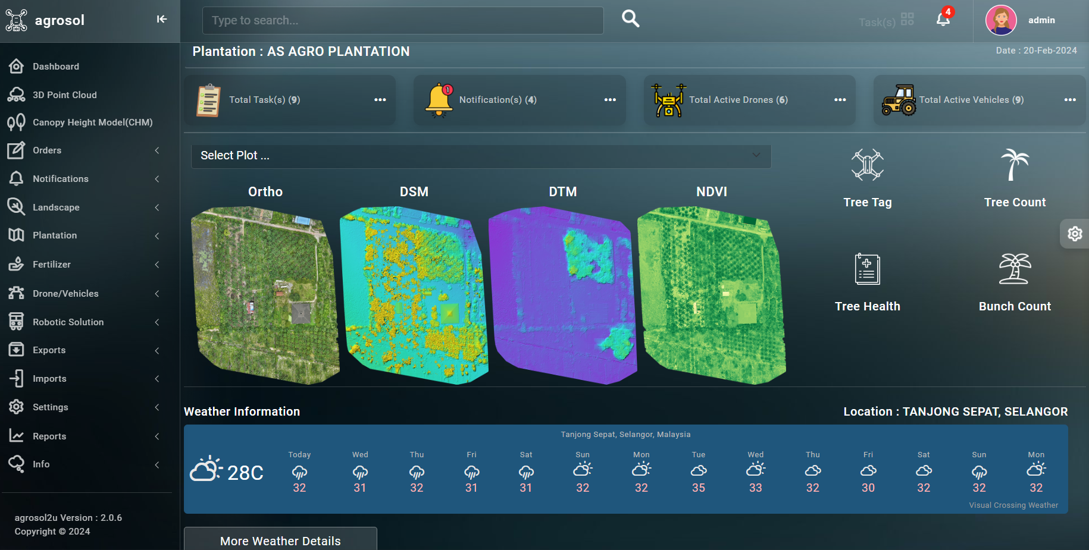The width and height of the screenshot is (1089, 550).
Task: Click More Weather Details button
Action: (280, 540)
